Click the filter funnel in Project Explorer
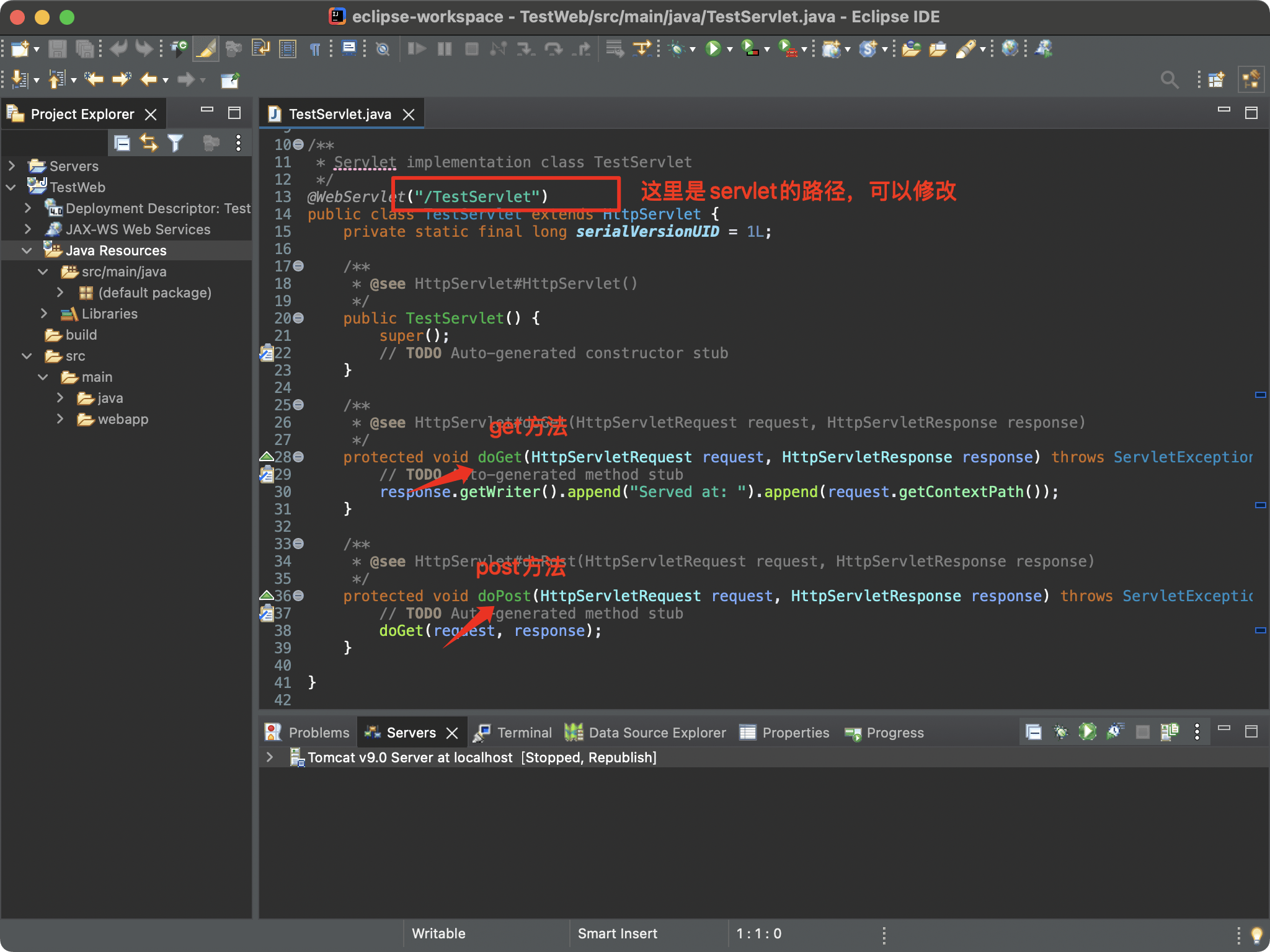Screen dimensions: 1270x952 pyautogui.click(x=175, y=143)
